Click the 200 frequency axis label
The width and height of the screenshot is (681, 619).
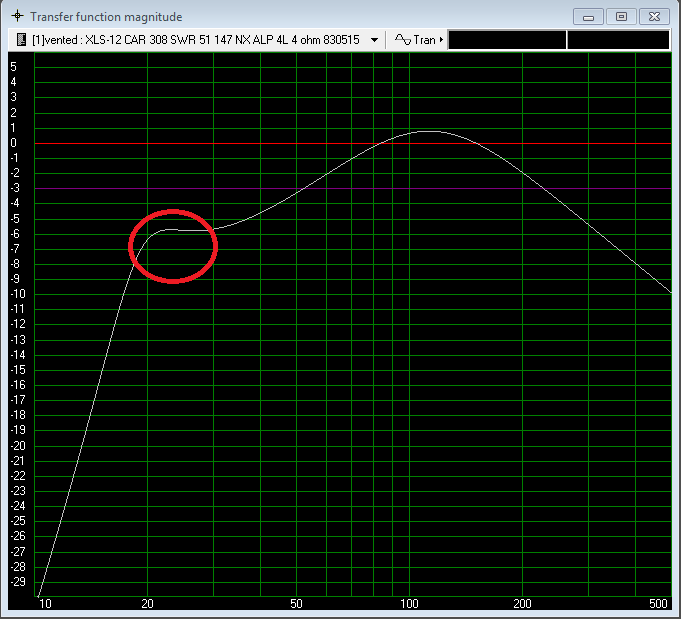(522, 603)
